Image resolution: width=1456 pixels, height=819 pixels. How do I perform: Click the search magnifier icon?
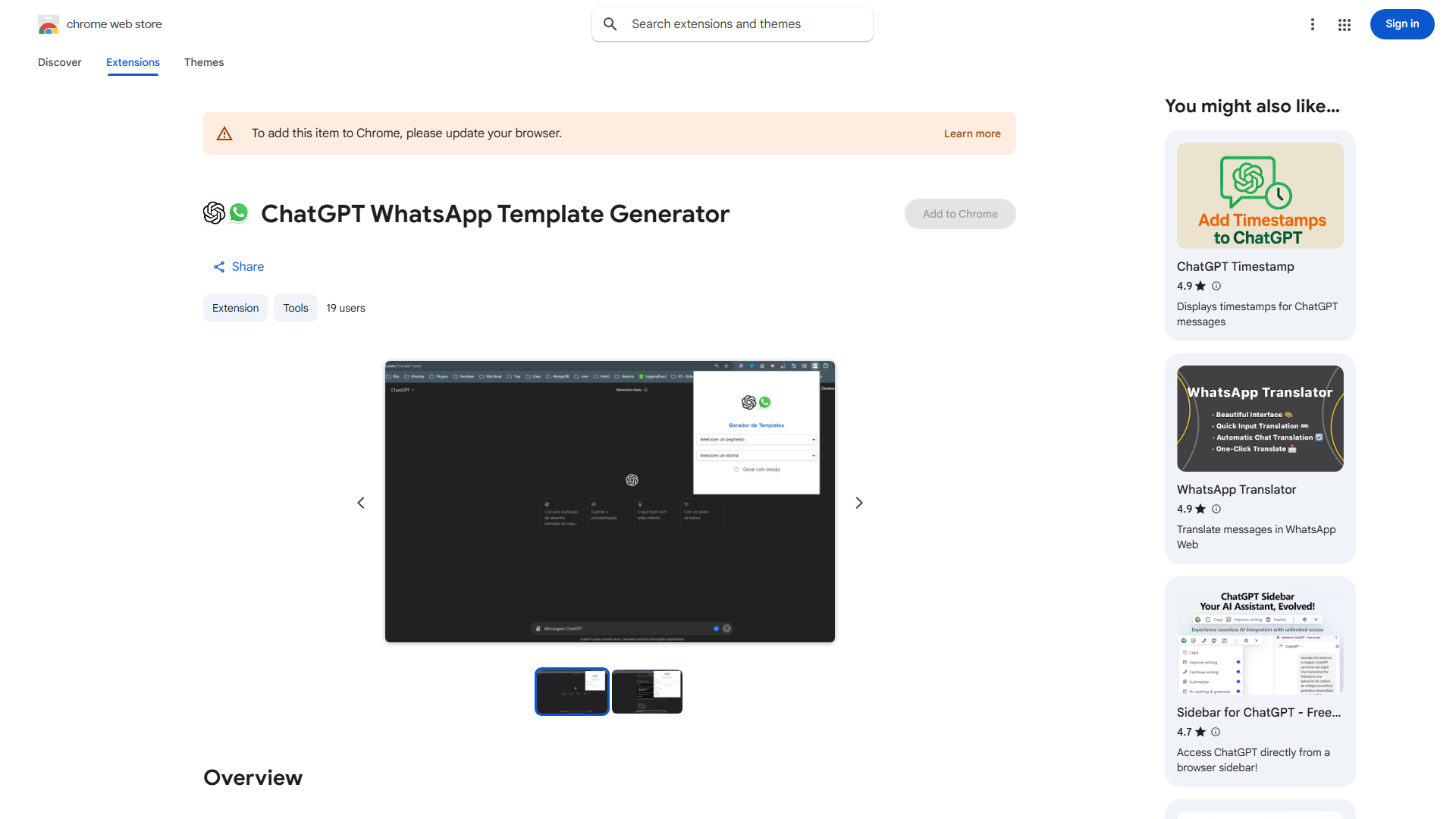(x=610, y=24)
